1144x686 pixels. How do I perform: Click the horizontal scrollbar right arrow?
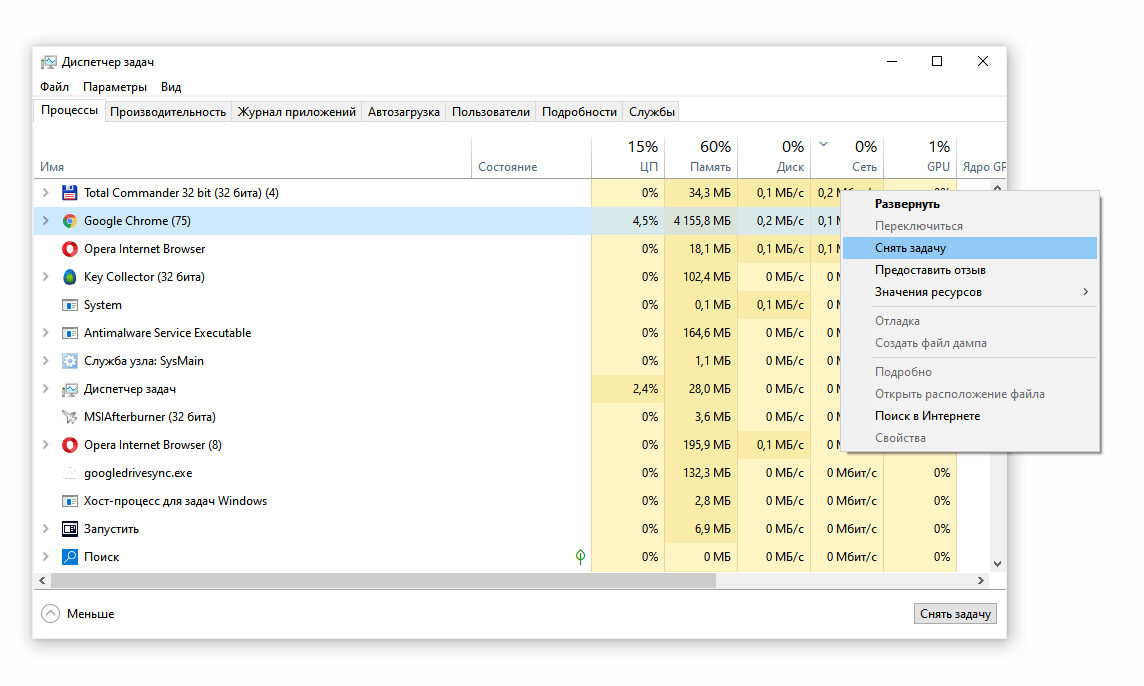[x=980, y=580]
